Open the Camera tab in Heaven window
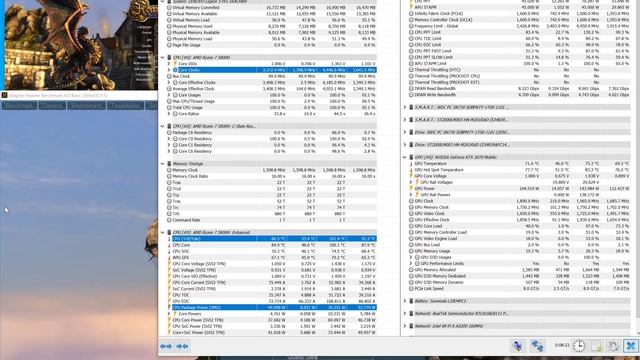Image resolution: width=640 pixels, height=360 pixels. click(x=52, y=106)
